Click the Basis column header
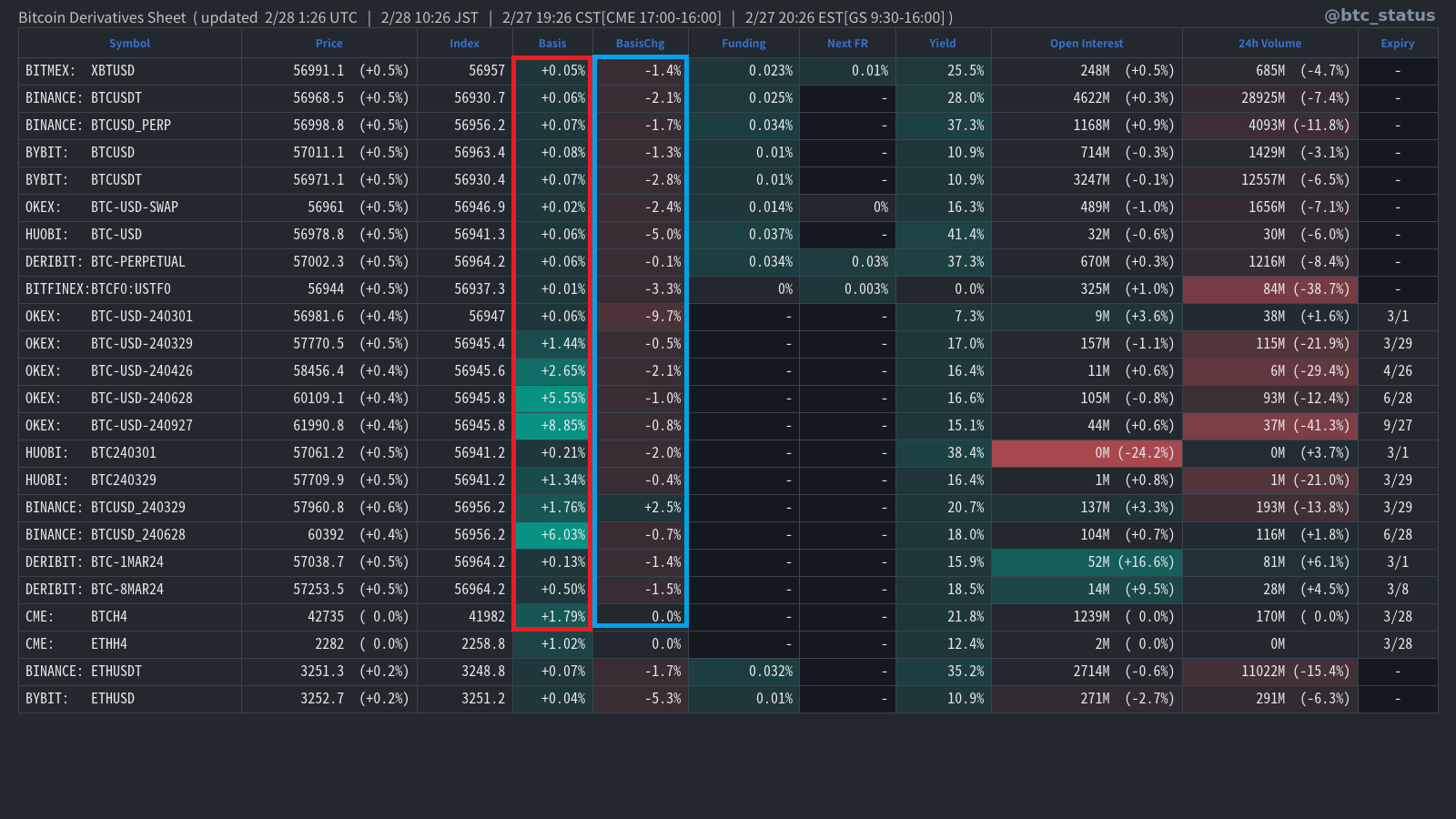Screen dimensions: 1456x819 552,44
